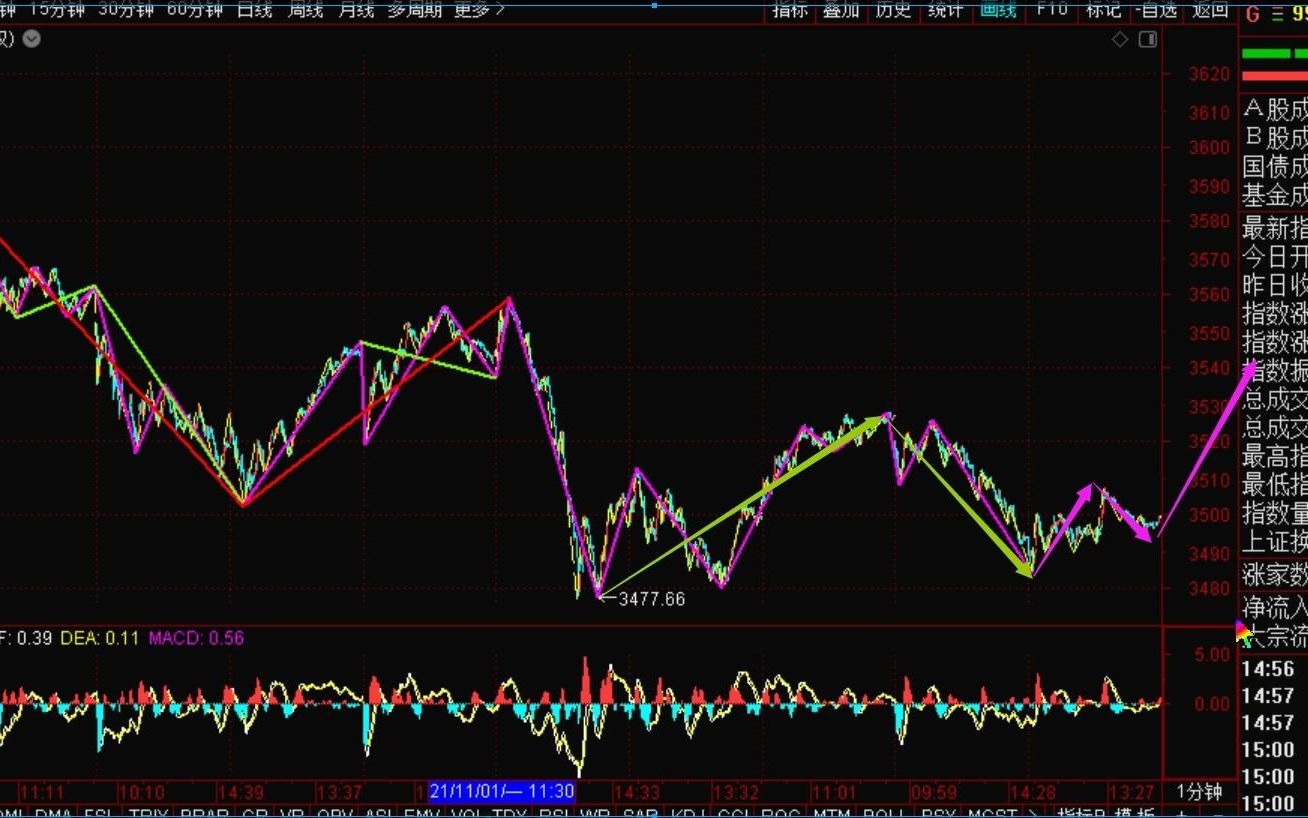Click the 返回 back button
1308x818 pixels.
[x=1210, y=9]
